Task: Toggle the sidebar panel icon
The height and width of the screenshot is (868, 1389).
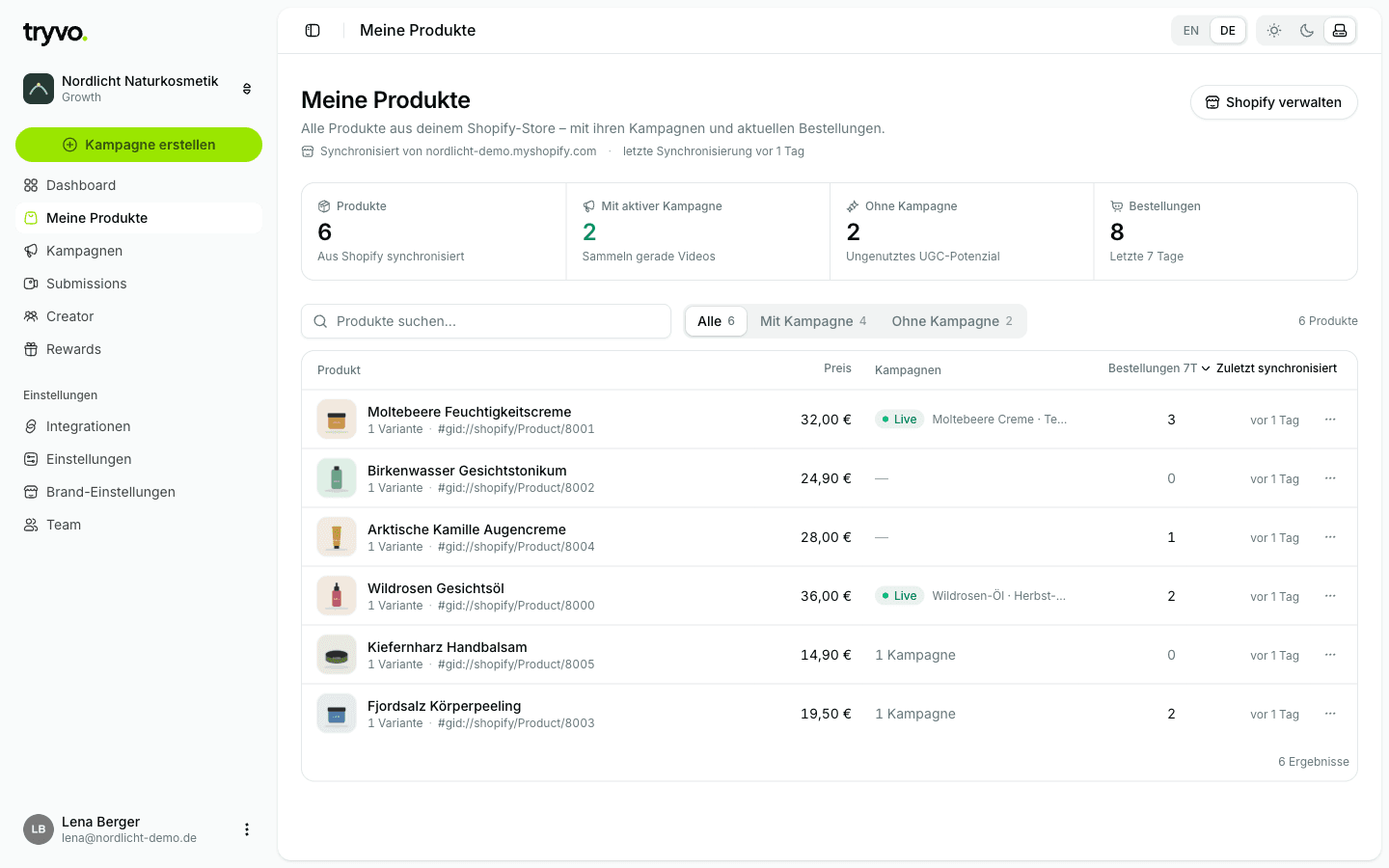Action: pos(313,31)
